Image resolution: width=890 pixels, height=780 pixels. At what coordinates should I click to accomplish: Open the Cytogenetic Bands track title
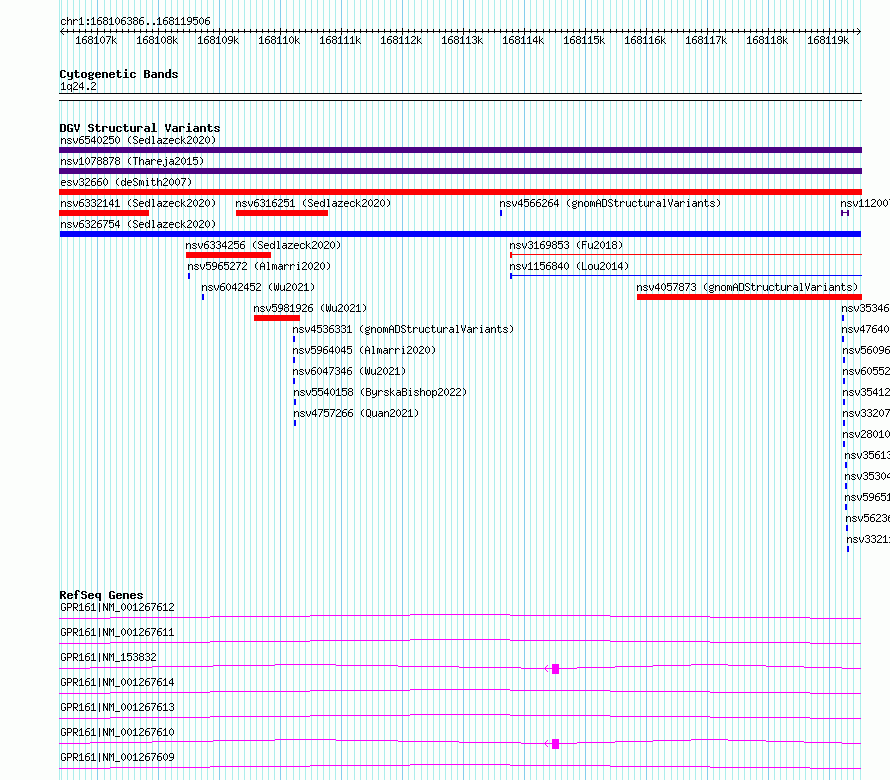(x=119, y=74)
